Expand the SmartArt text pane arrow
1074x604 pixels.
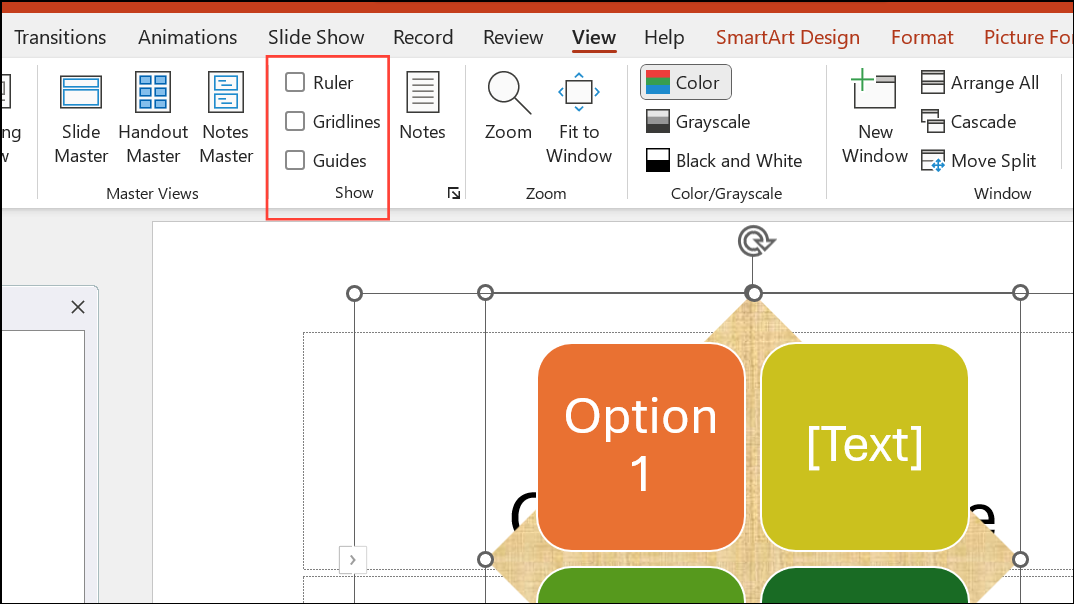pyautogui.click(x=352, y=559)
